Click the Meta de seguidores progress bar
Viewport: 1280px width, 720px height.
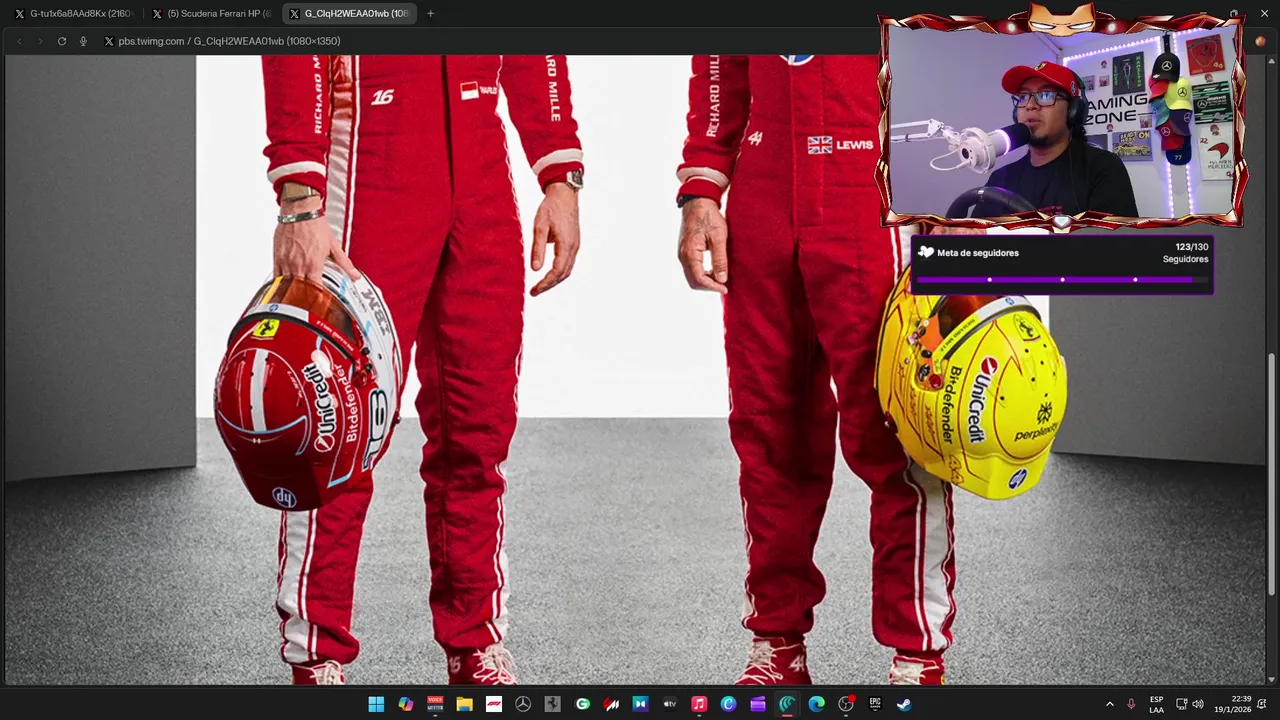1062,280
